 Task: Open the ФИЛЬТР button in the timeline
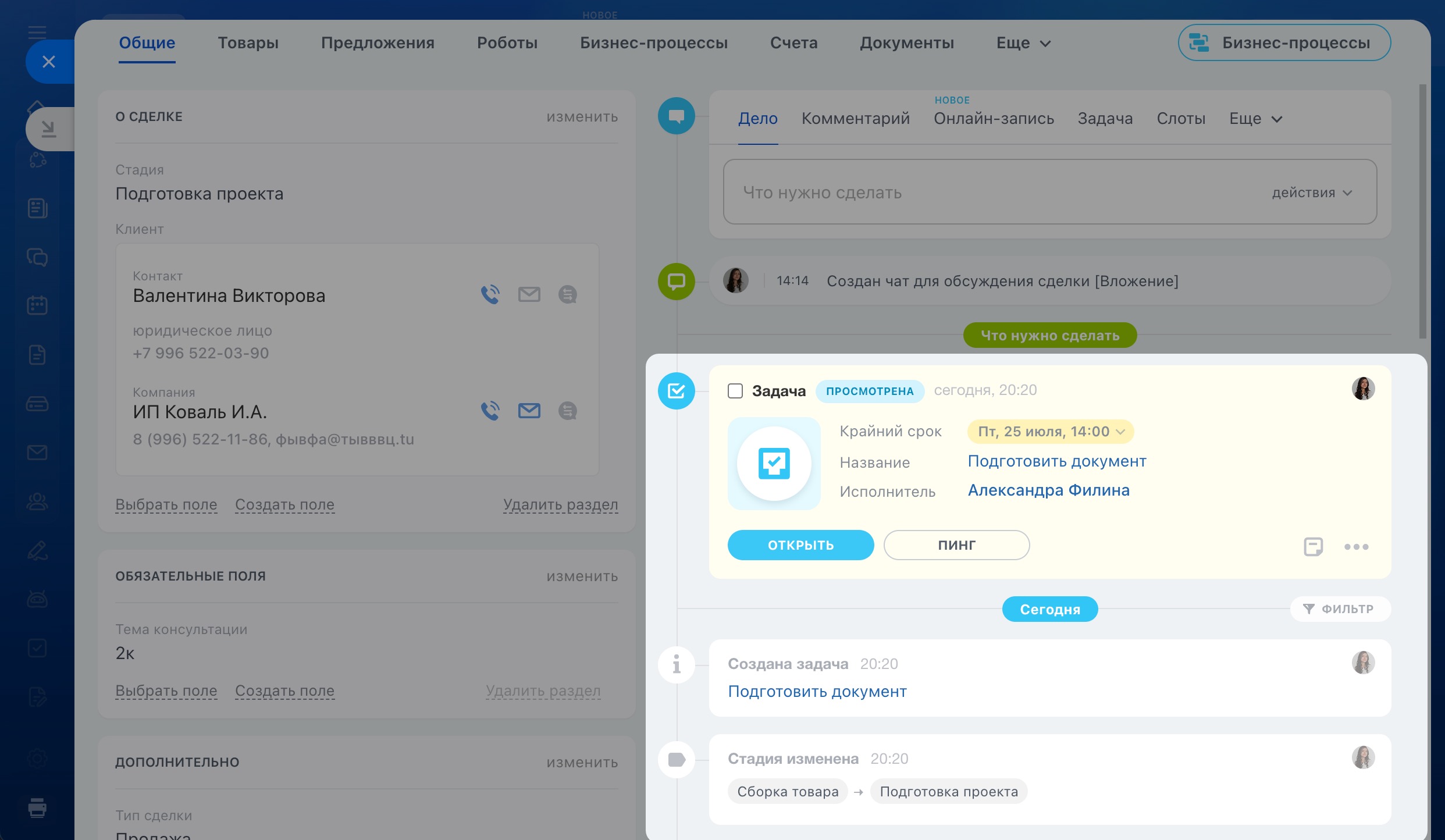1340,609
